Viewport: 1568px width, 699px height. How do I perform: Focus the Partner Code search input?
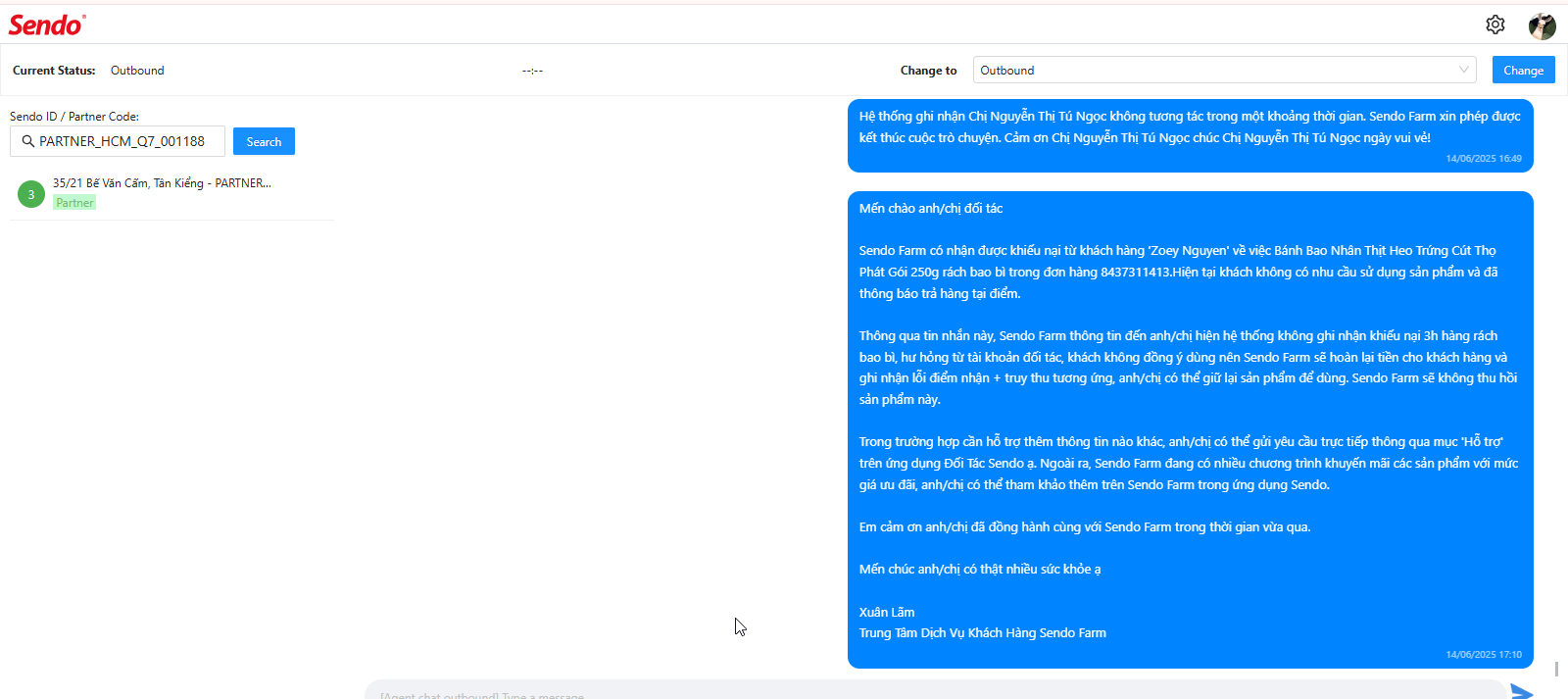[118, 141]
